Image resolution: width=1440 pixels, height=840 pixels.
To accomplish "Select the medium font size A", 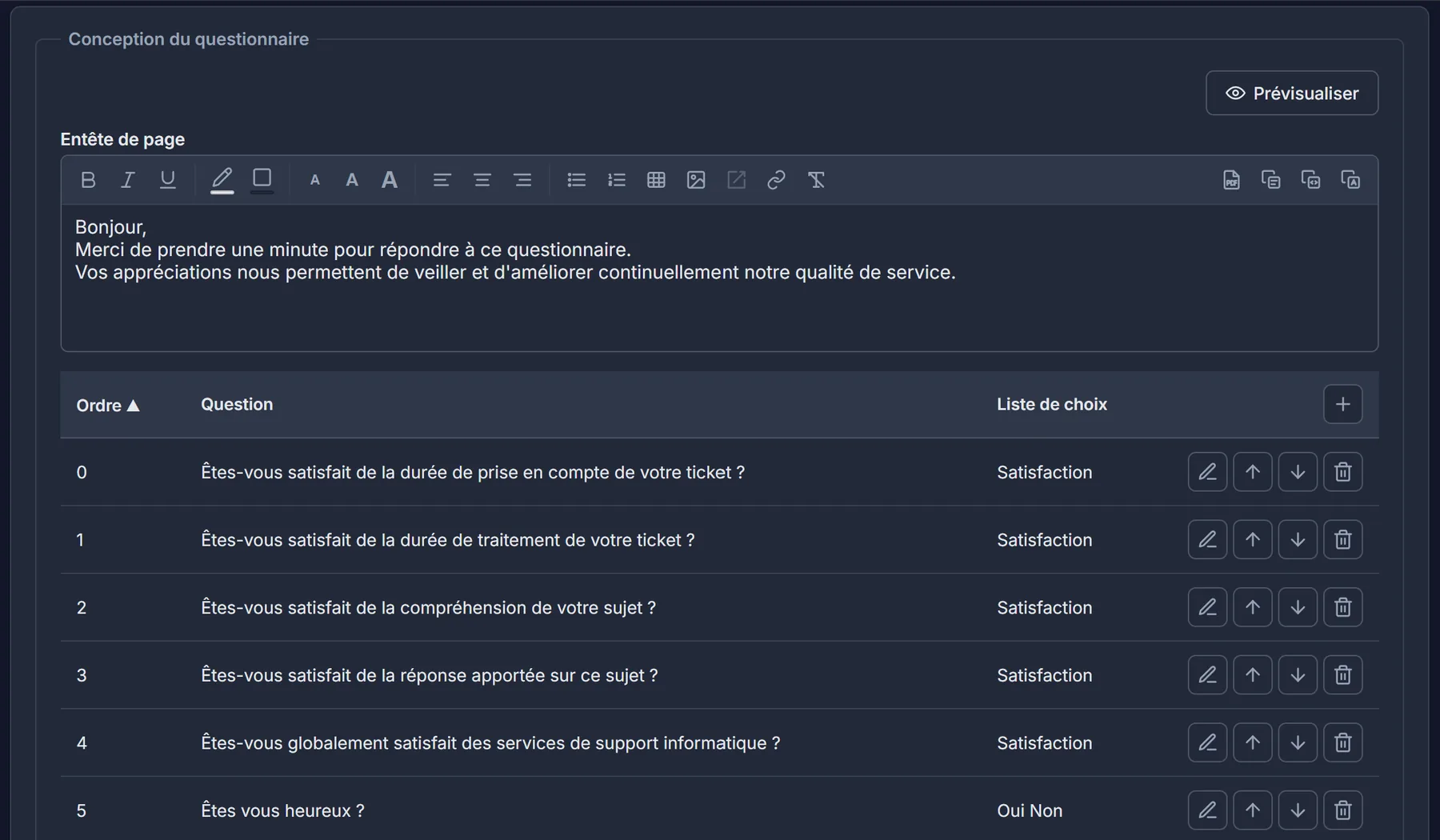I will tap(351, 180).
